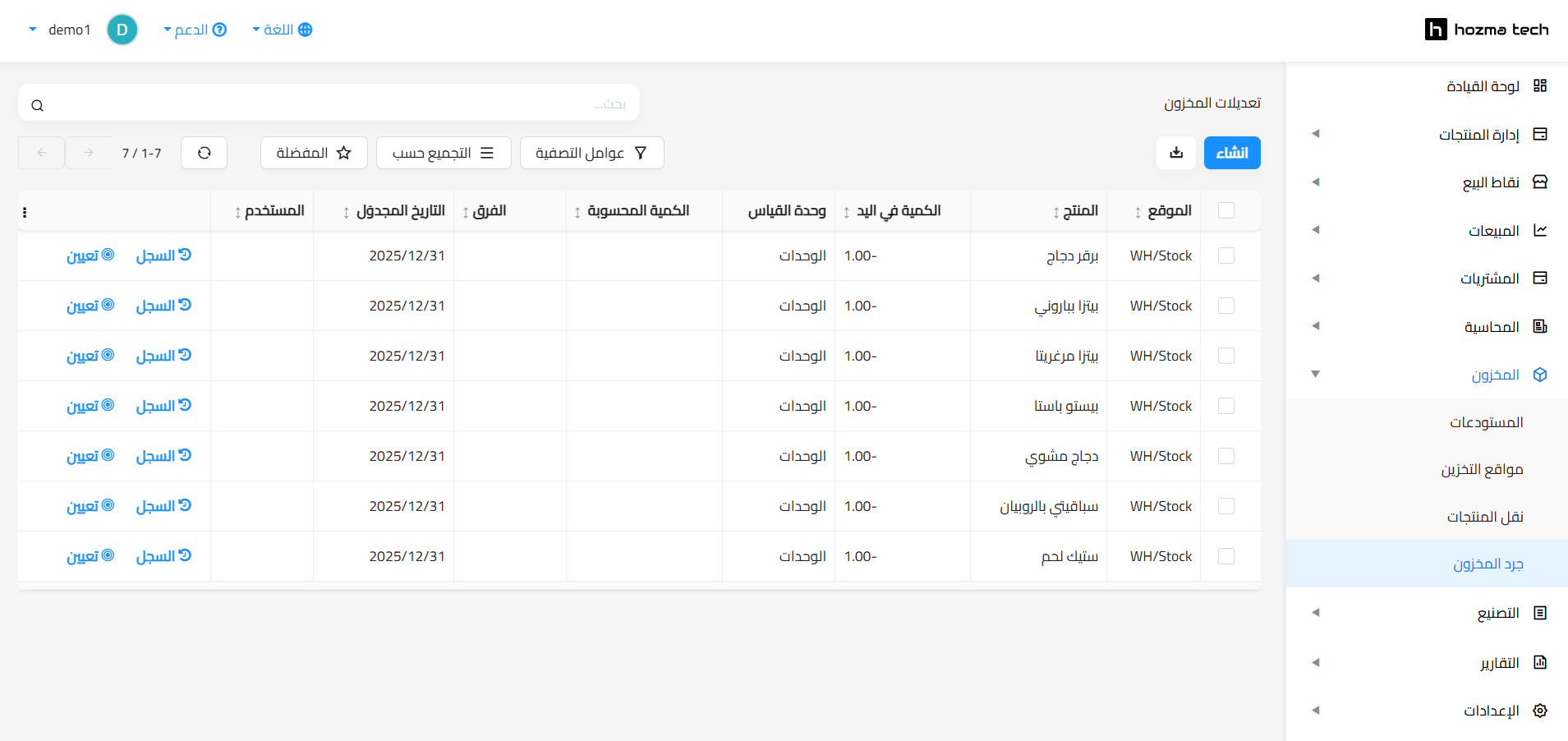
Task: Click the search magnifier icon
Action: (x=38, y=105)
